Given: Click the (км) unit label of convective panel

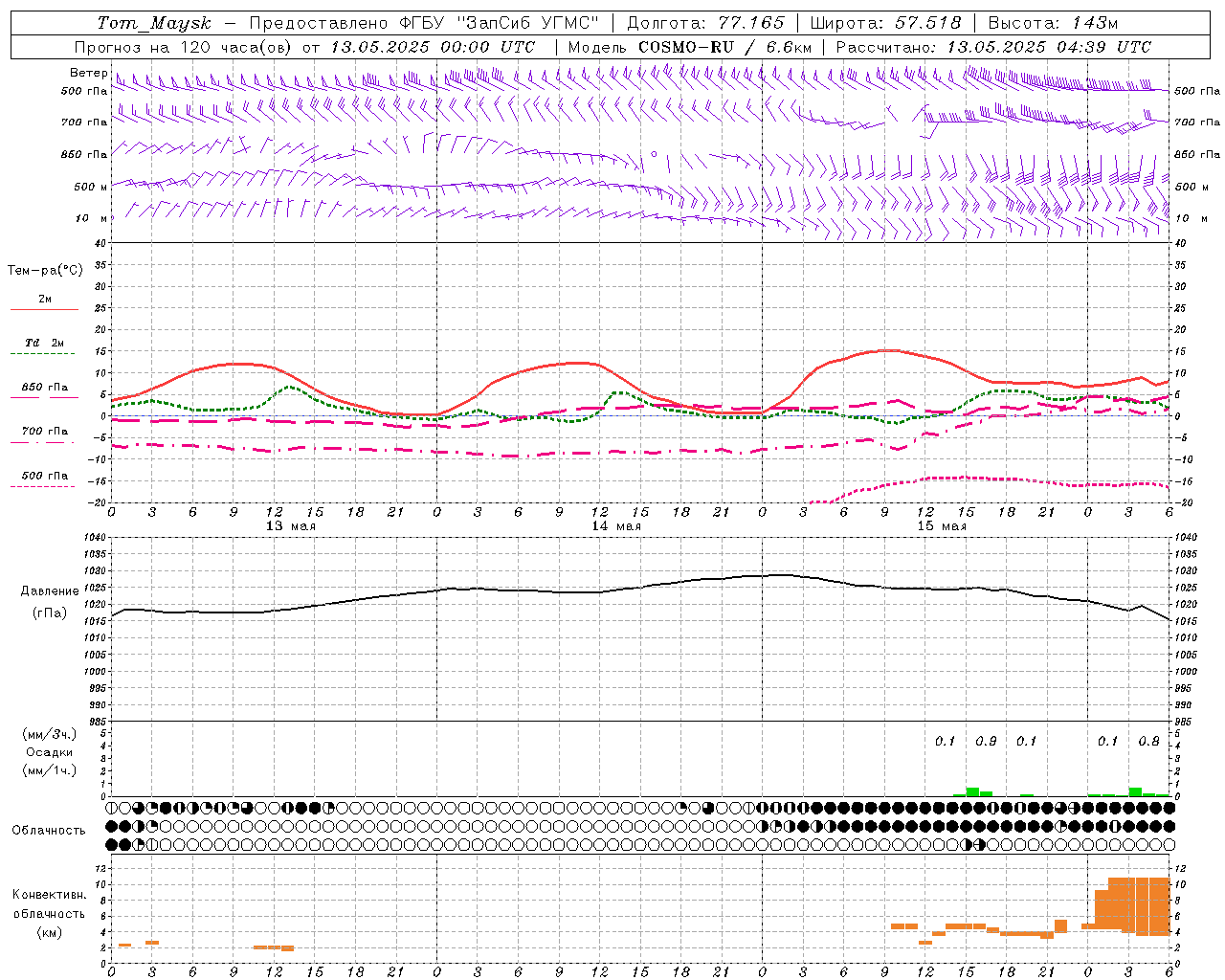Looking at the screenshot, I should (50, 932).
